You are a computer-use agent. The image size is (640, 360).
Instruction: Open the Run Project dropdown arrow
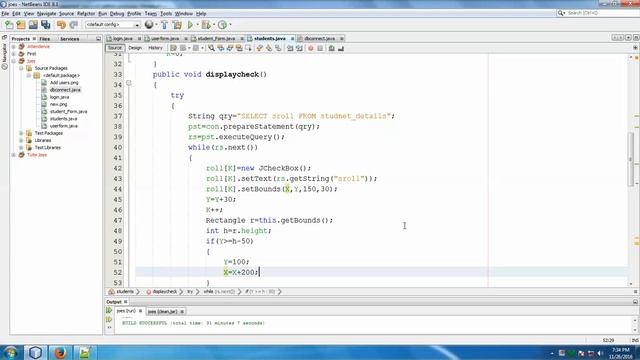coord(198,25)
